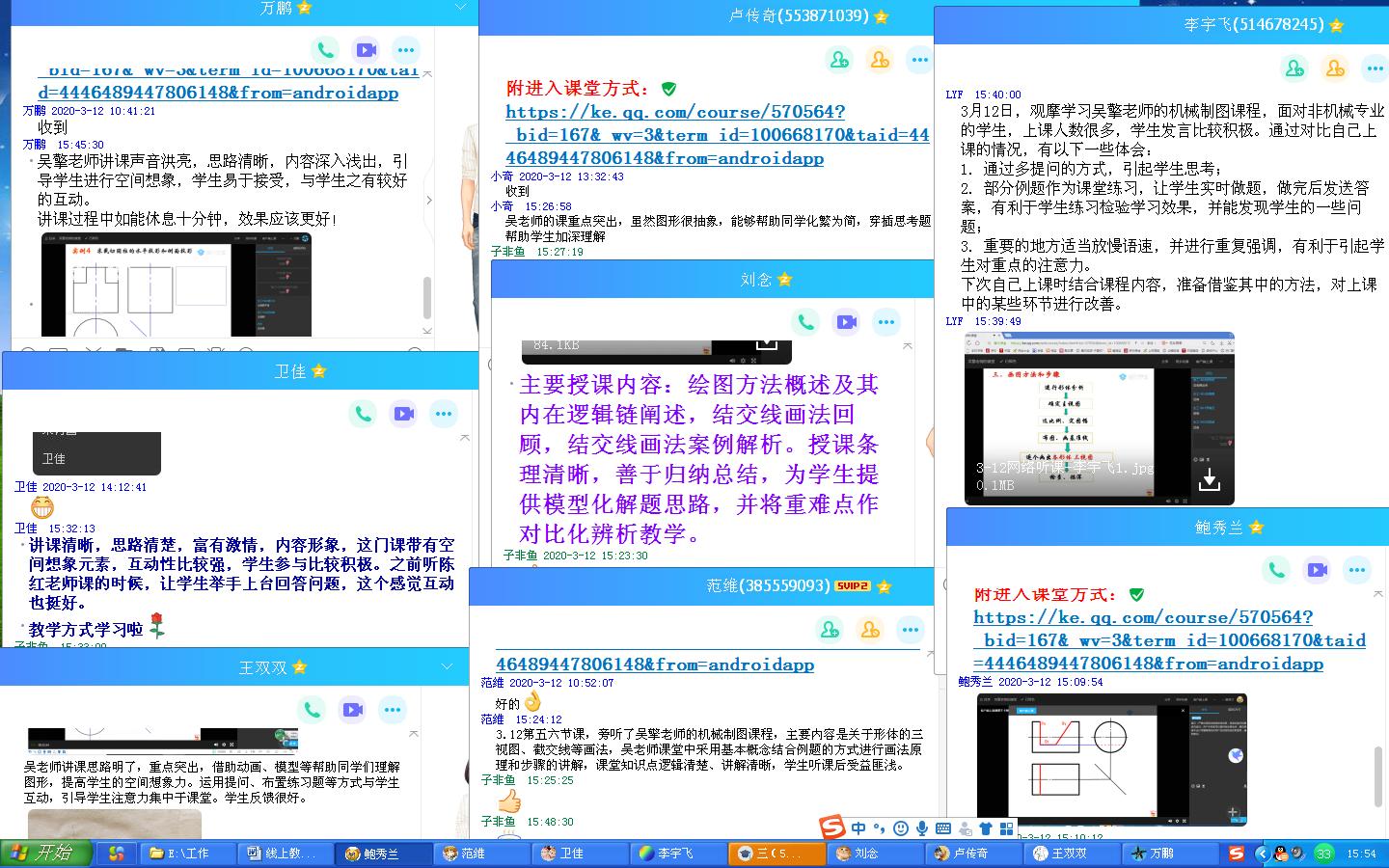The width and height of the screenshot is (1389, 868).
Task: Start a voice call in 刘念 chat window
Action: point(805,322)
